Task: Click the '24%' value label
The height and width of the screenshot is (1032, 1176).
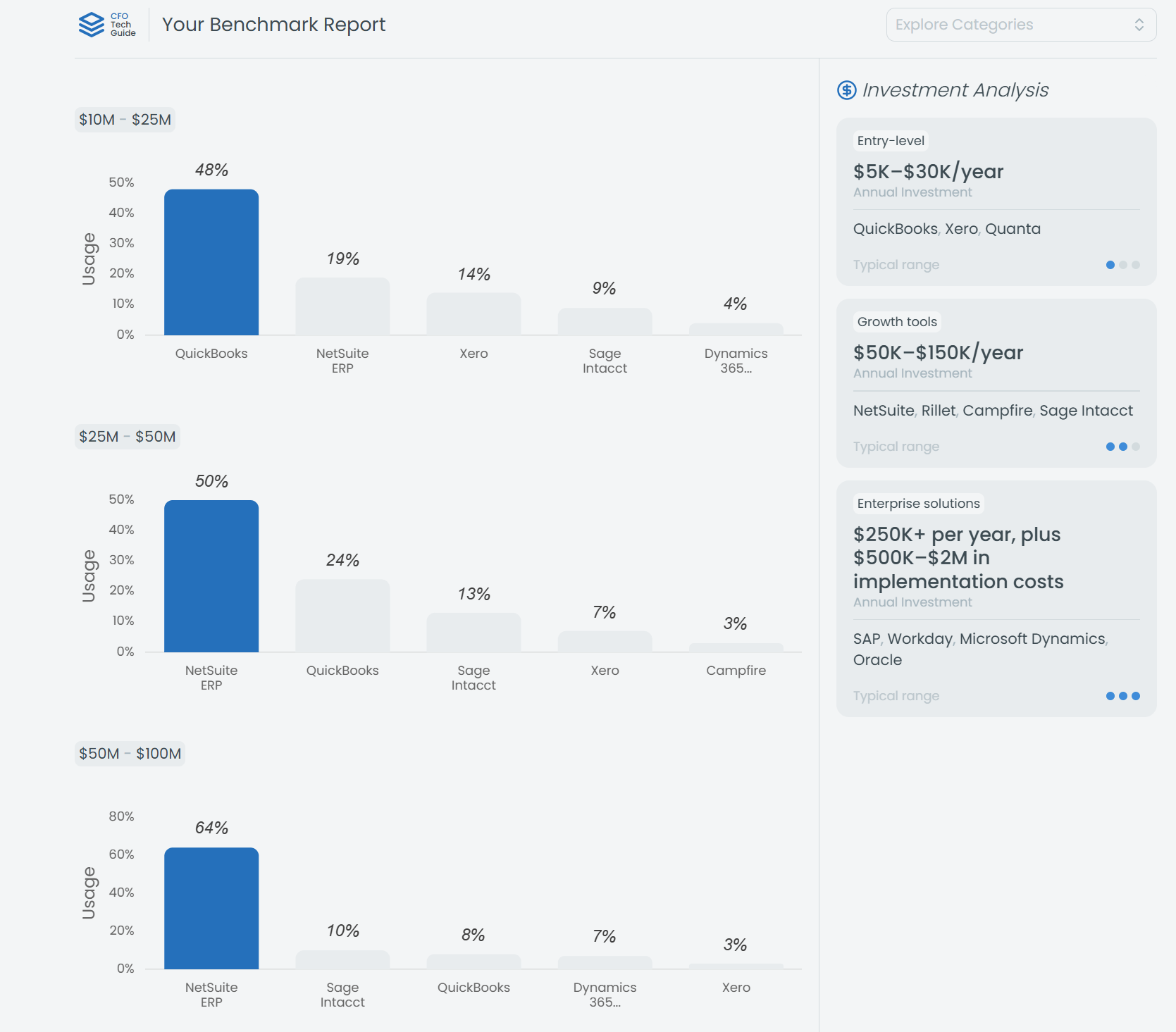Action: (x=342, y=560)
